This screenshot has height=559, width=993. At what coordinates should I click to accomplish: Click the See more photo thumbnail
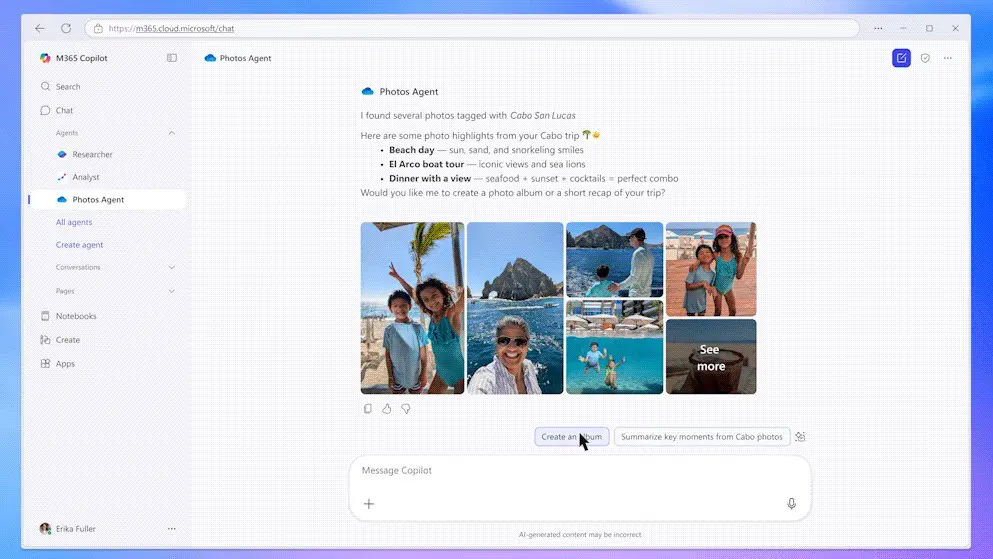pos(710,357)
